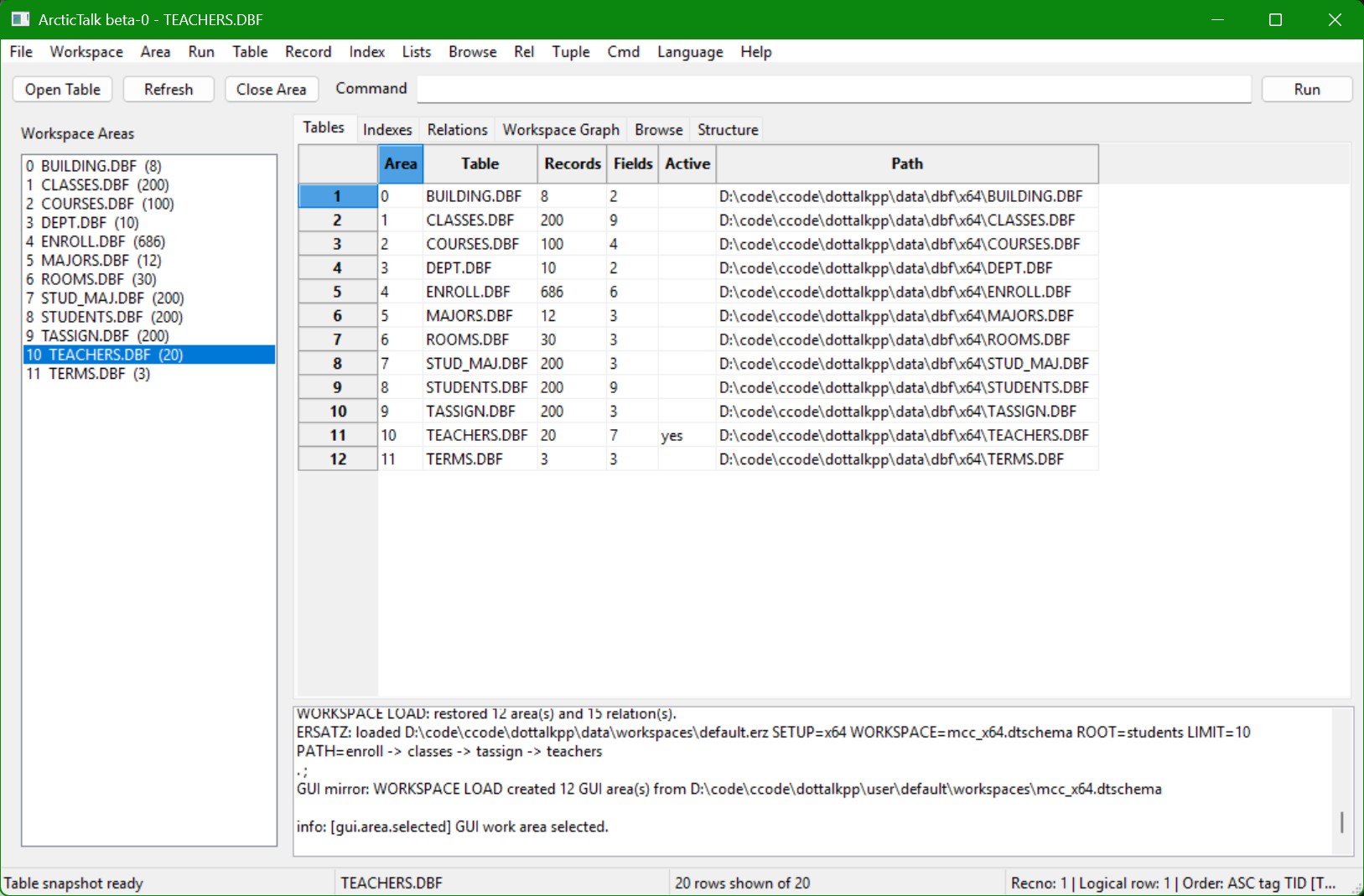The height and width of the screenshot is (896, 1364).
Task: Select '6 ROOMS.DBF (30)' in Workspace Areas
Action: click(x=149, y=279)
